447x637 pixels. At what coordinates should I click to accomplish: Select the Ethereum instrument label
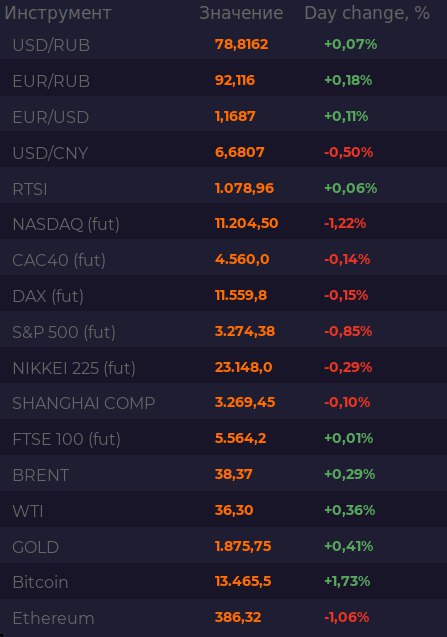click(53, 618)
